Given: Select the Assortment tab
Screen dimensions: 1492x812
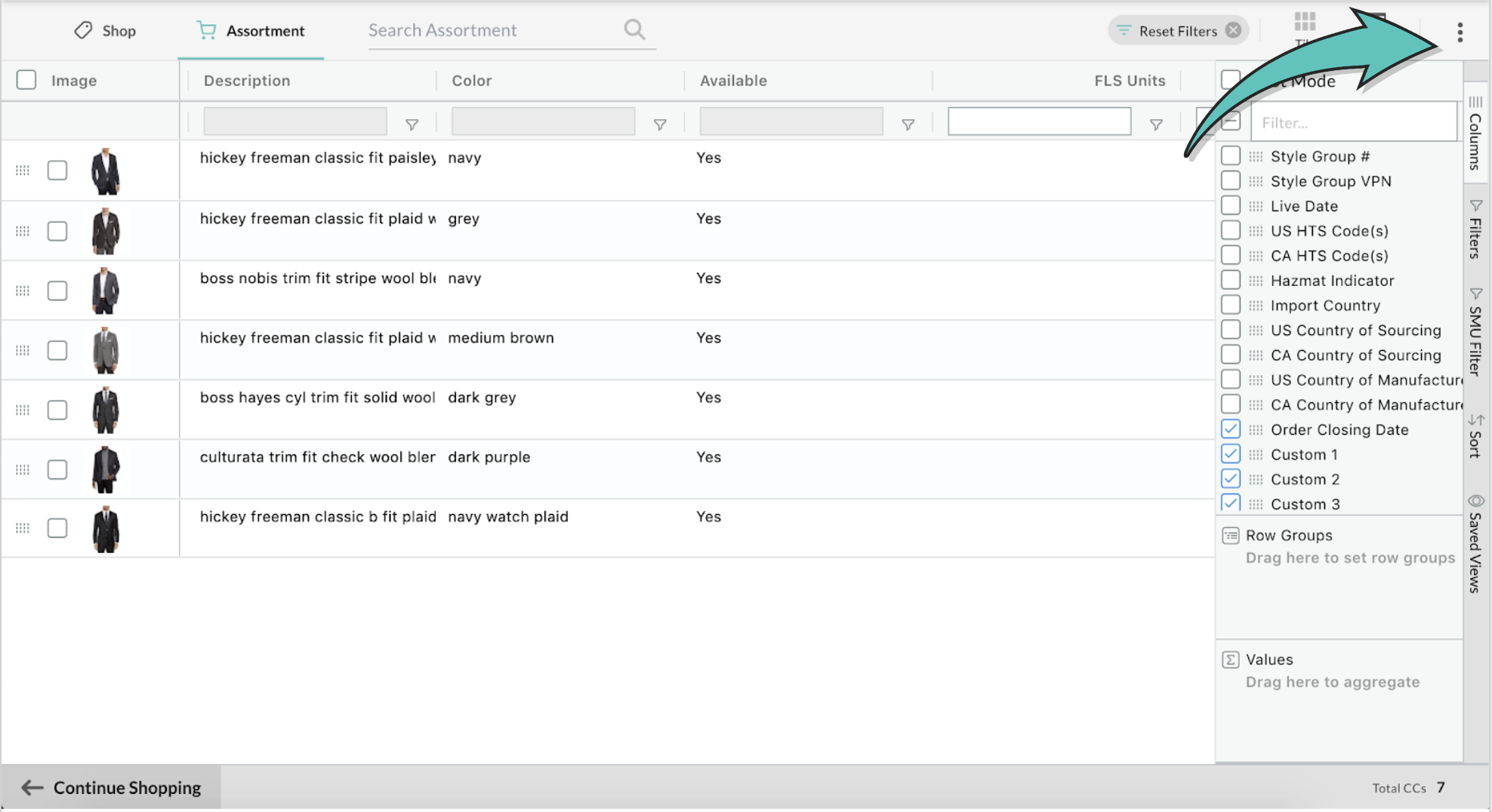Looking at the screenshot, I should [x=251, y=31].
